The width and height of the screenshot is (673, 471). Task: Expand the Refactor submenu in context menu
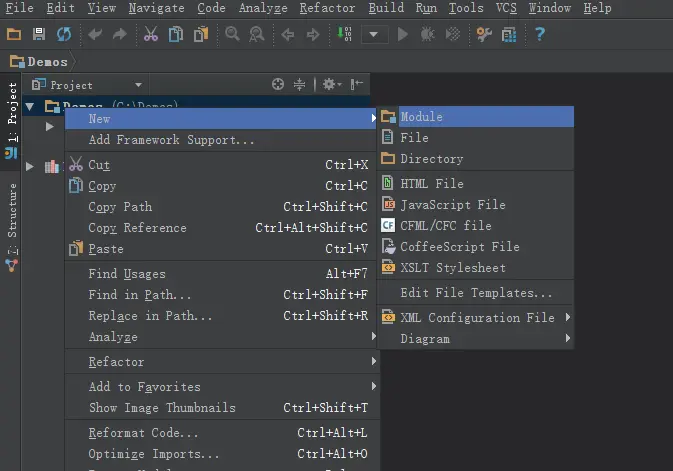click(221, 362)
